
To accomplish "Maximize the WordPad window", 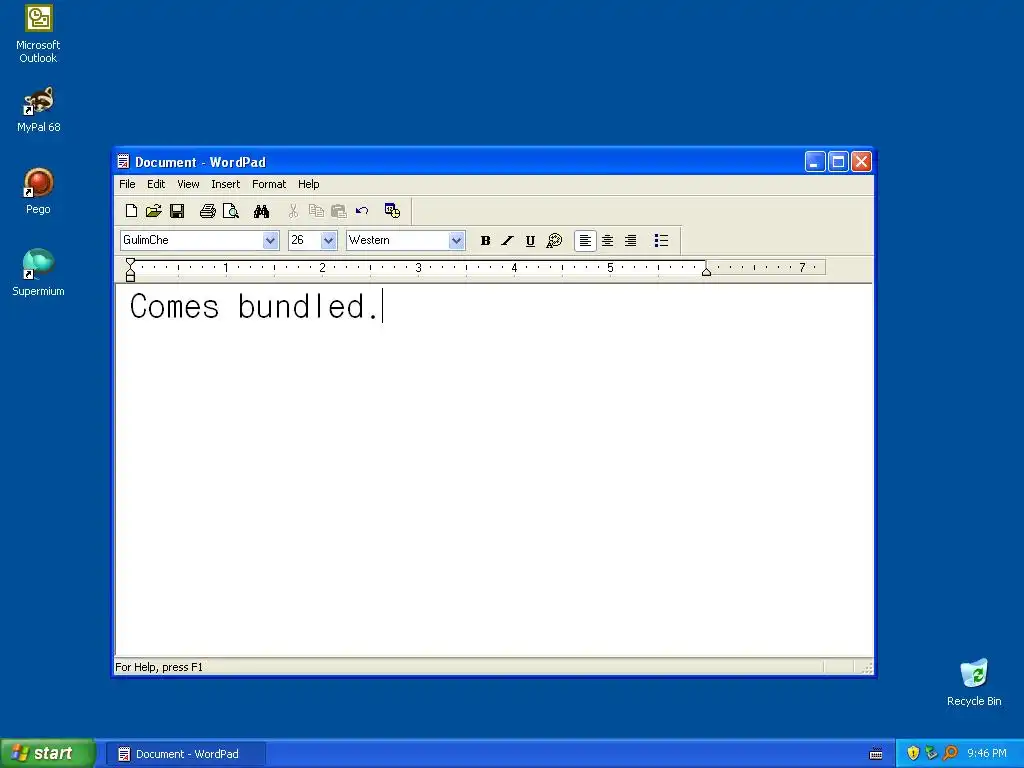I will (x=838, y=161).
